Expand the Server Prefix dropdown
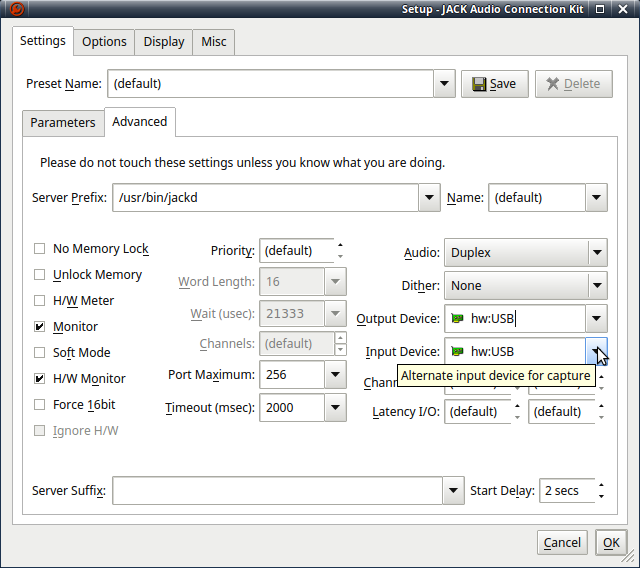This screenshot has height=568, width=640. (x=429, y=197)
